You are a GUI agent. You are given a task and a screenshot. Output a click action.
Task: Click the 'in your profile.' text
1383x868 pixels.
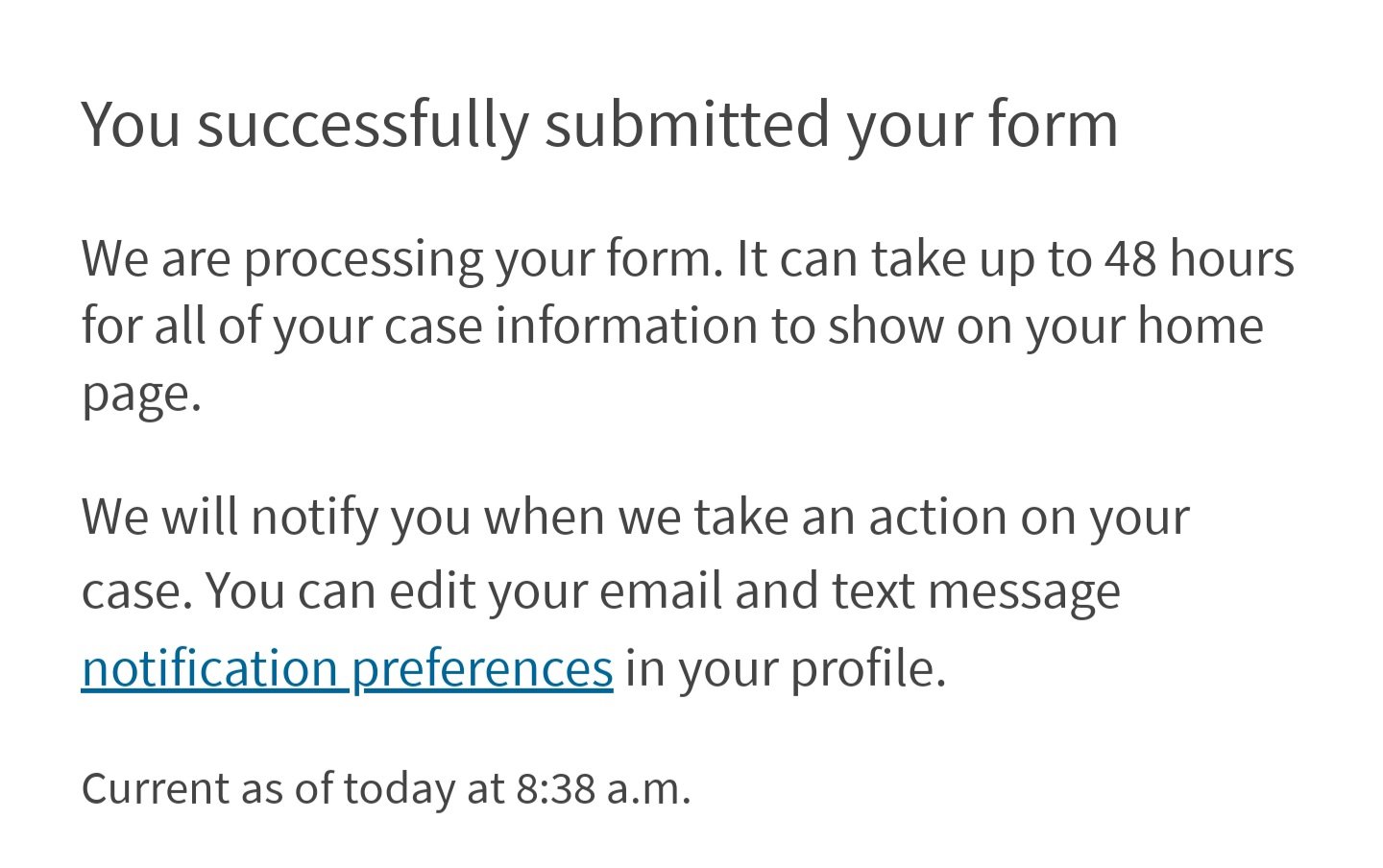point(786,669)
